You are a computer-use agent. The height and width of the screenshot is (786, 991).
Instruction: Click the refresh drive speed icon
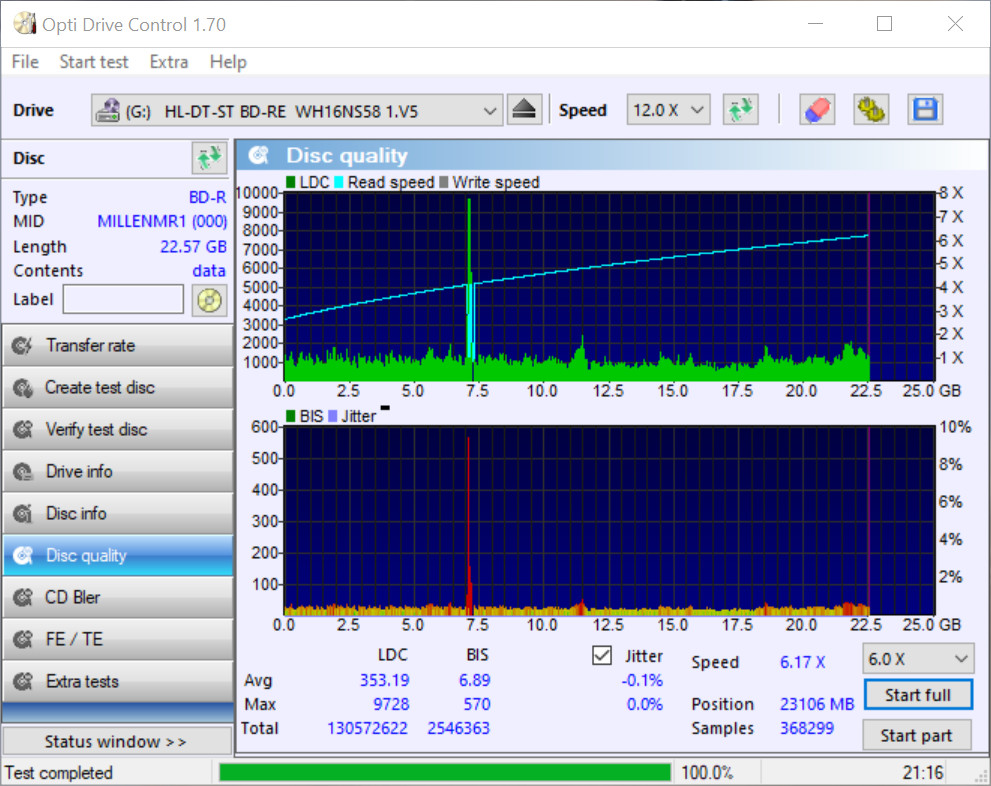click(x=741, y=110)
